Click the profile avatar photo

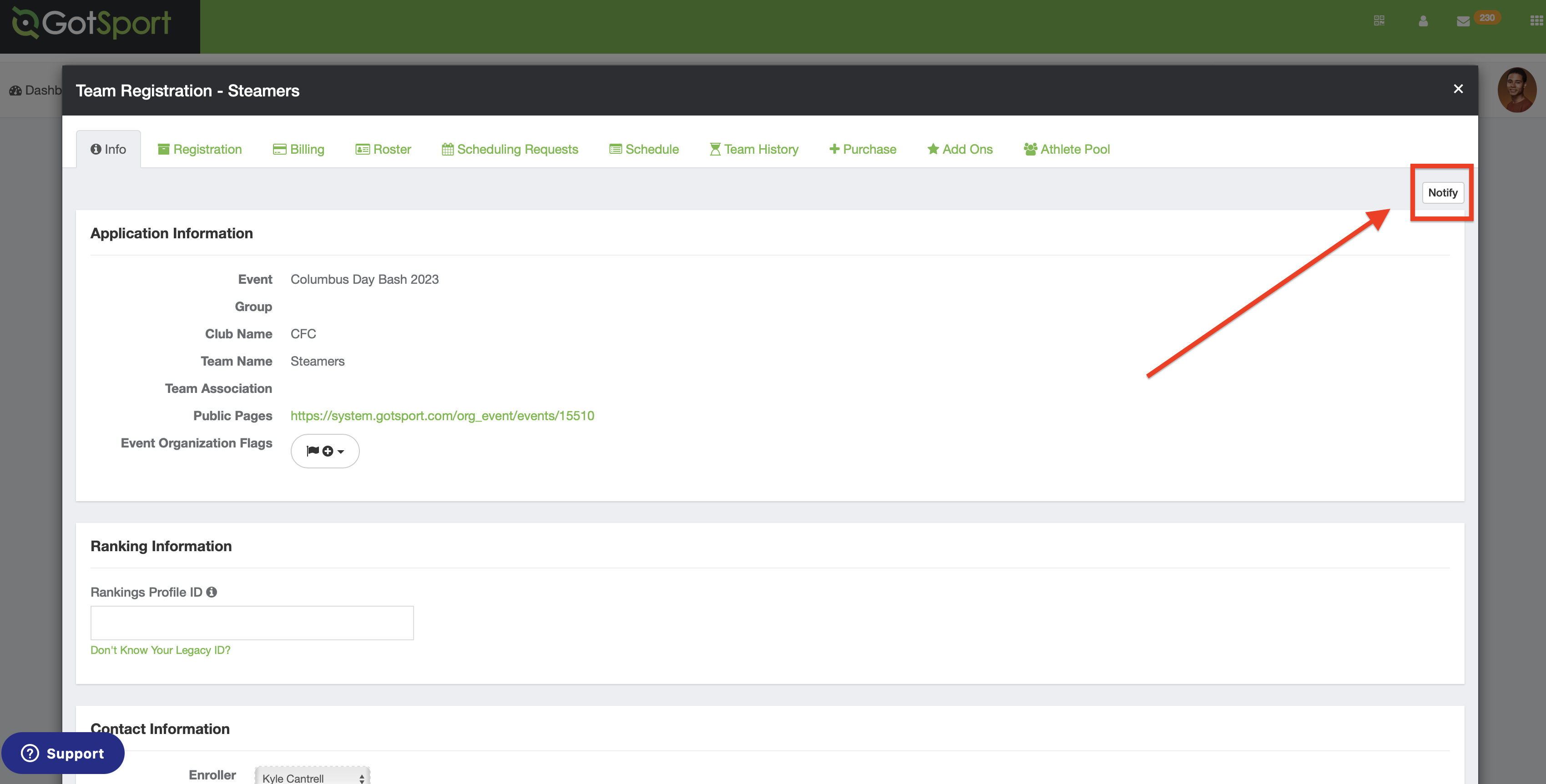click(x=1516, y=90)
